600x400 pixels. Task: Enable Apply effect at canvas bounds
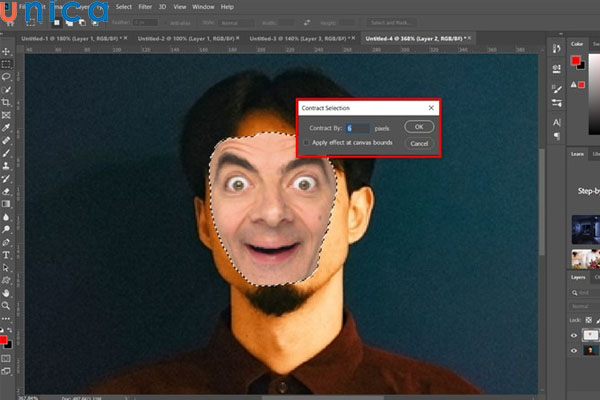click(x=307, y=143)
